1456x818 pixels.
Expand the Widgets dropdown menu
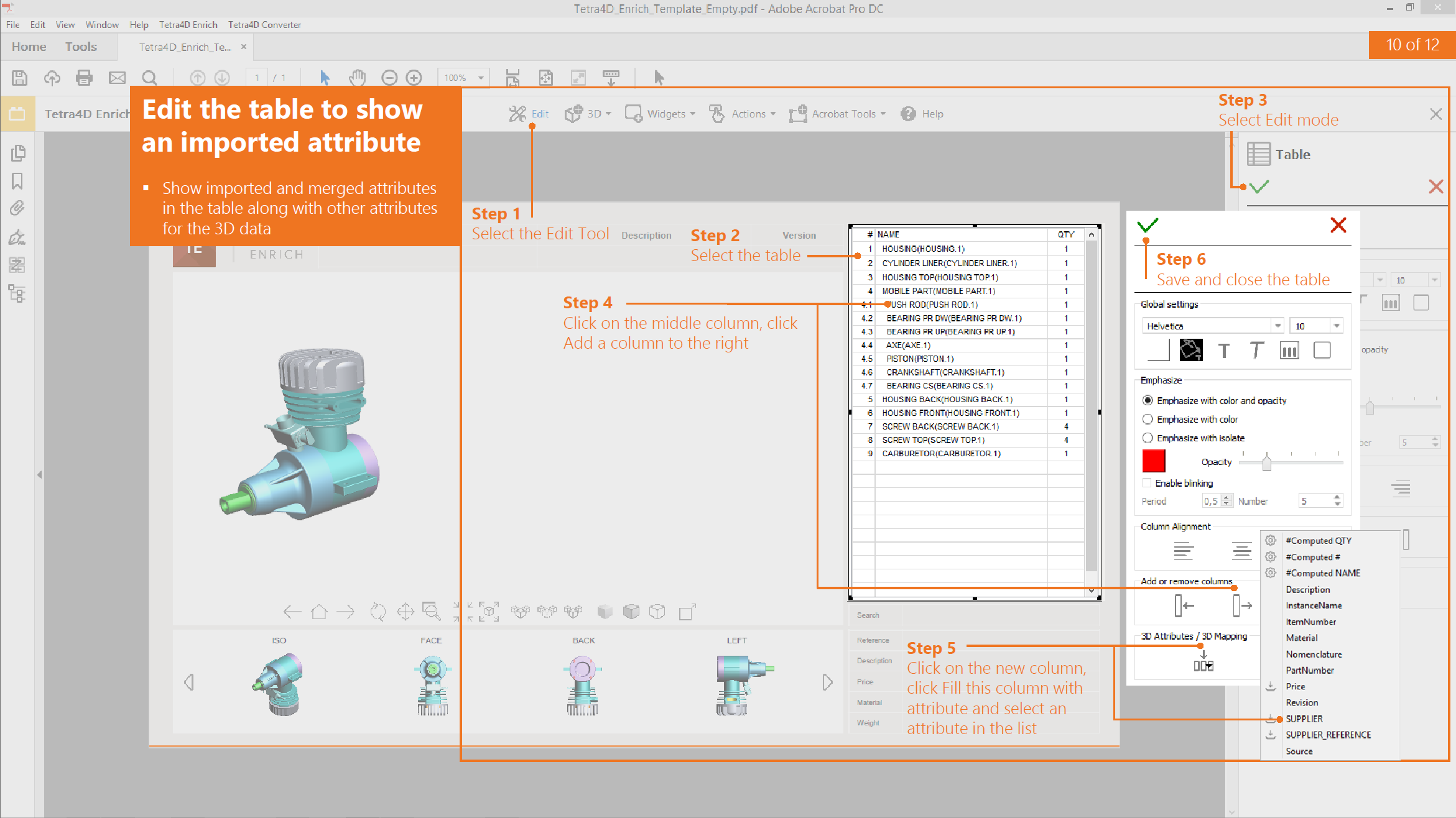[660, 114]
